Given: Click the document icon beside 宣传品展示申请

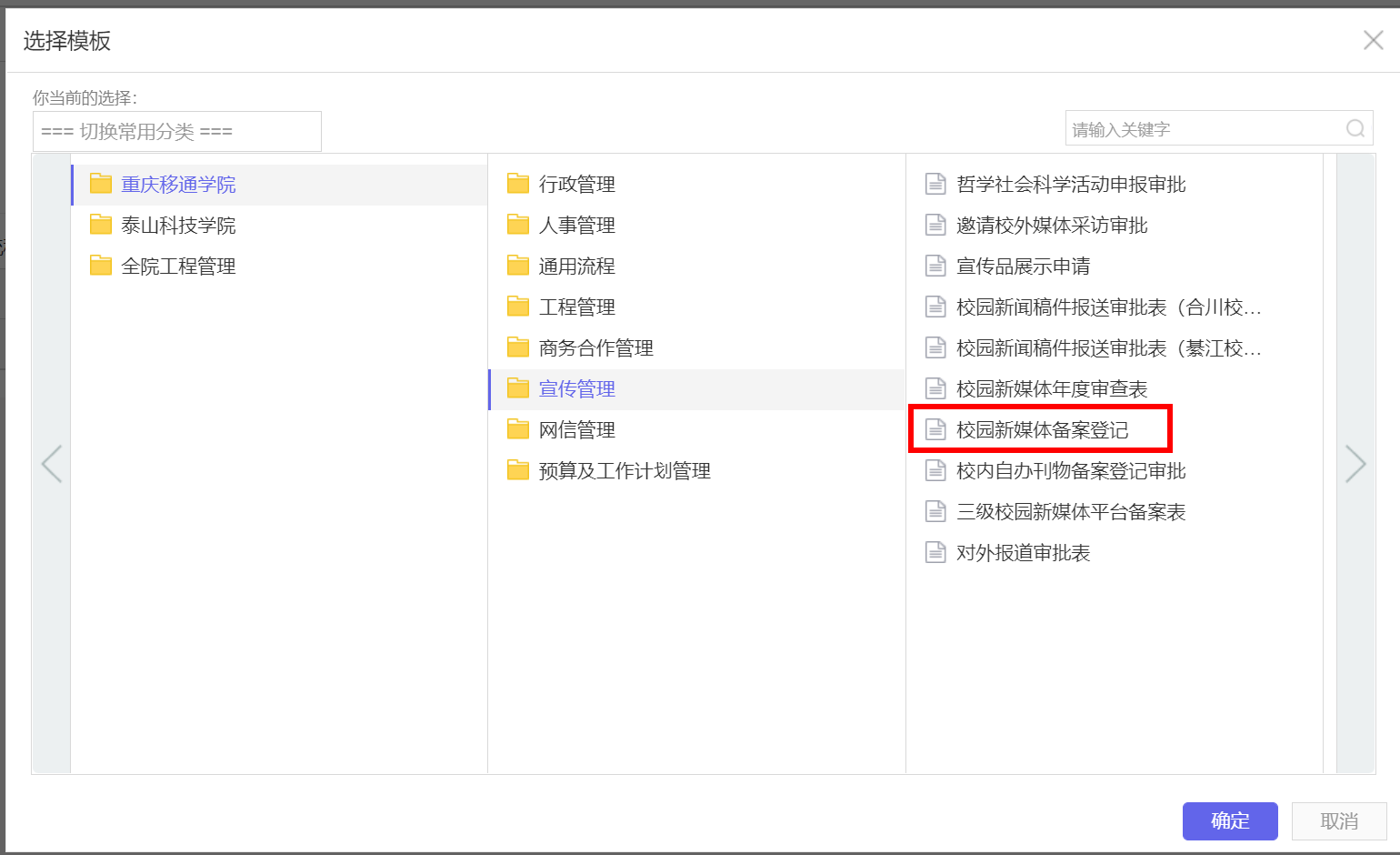Looking at the screenshot, I should [935, 266].
